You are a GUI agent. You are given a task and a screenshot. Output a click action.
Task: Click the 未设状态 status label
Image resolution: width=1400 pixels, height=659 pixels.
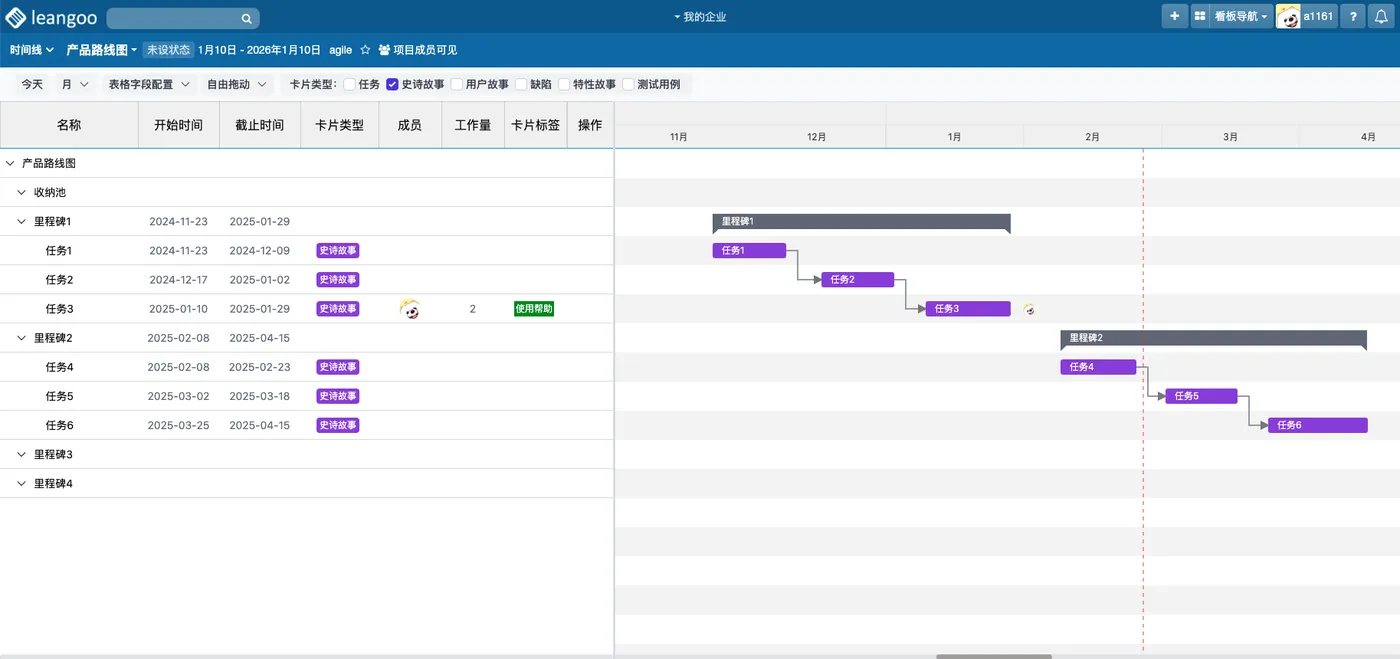pos(168,48)
